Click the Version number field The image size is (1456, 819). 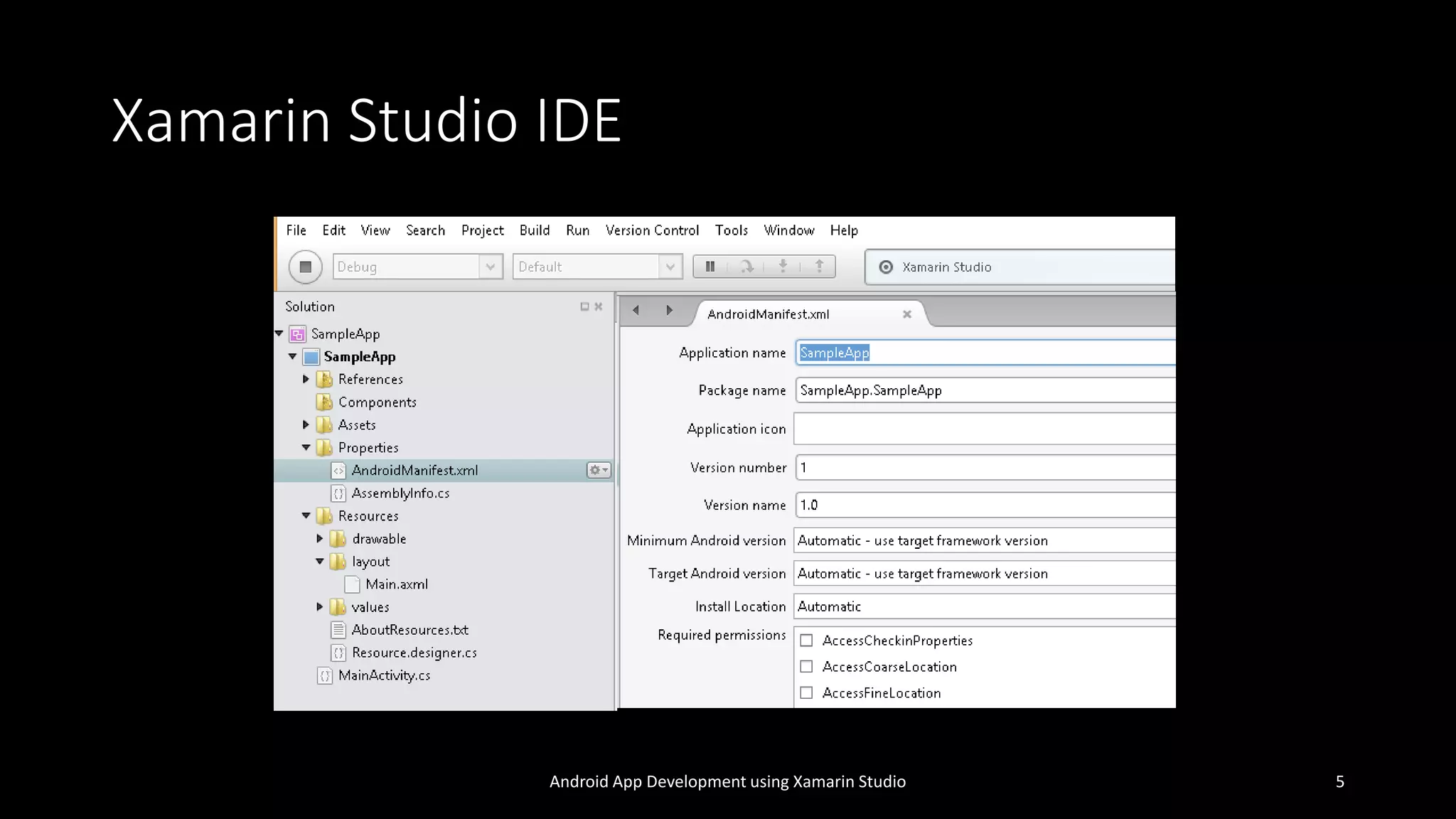pos(985,467)
